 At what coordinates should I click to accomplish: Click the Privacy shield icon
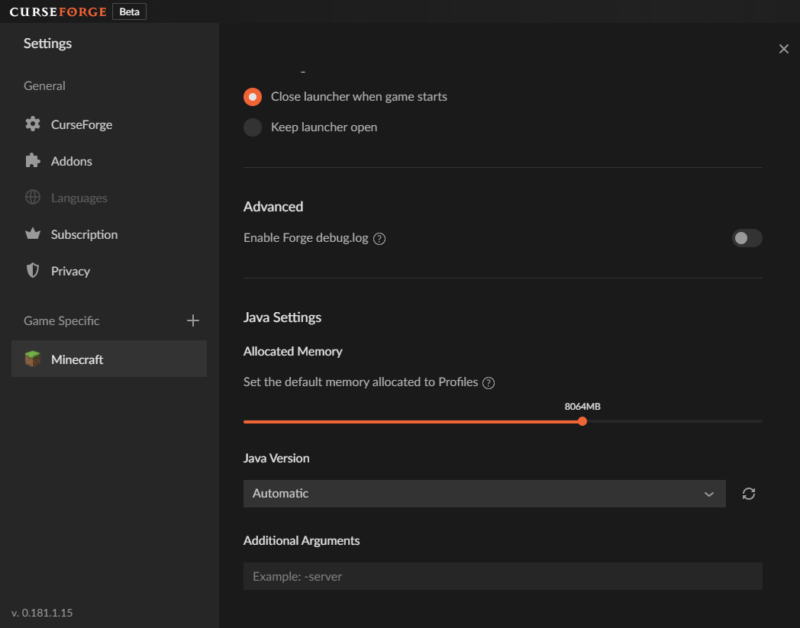tap(33, 270)
